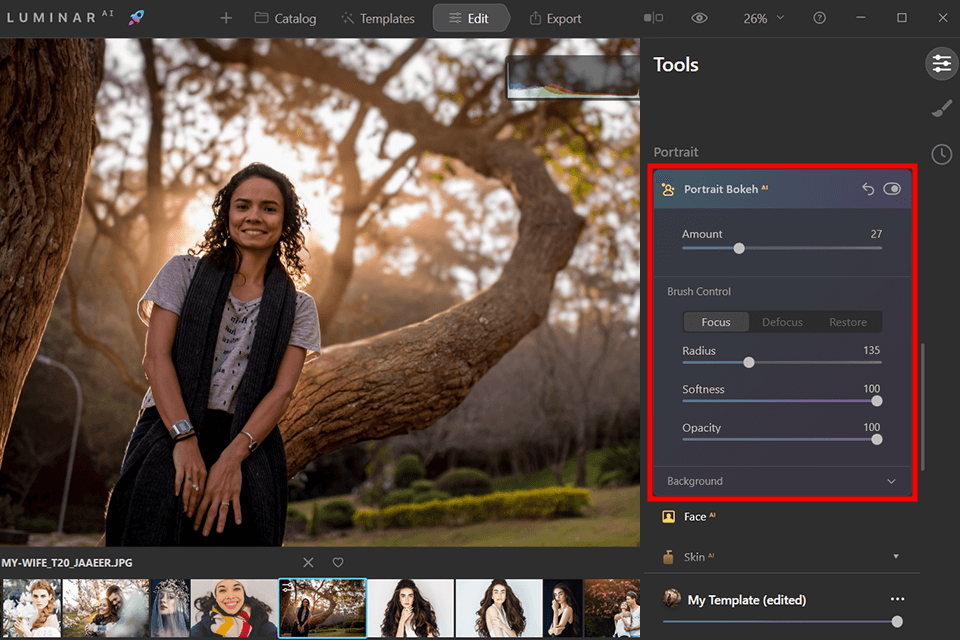
Task: Select the Restore brush mode
Action: 848,322
